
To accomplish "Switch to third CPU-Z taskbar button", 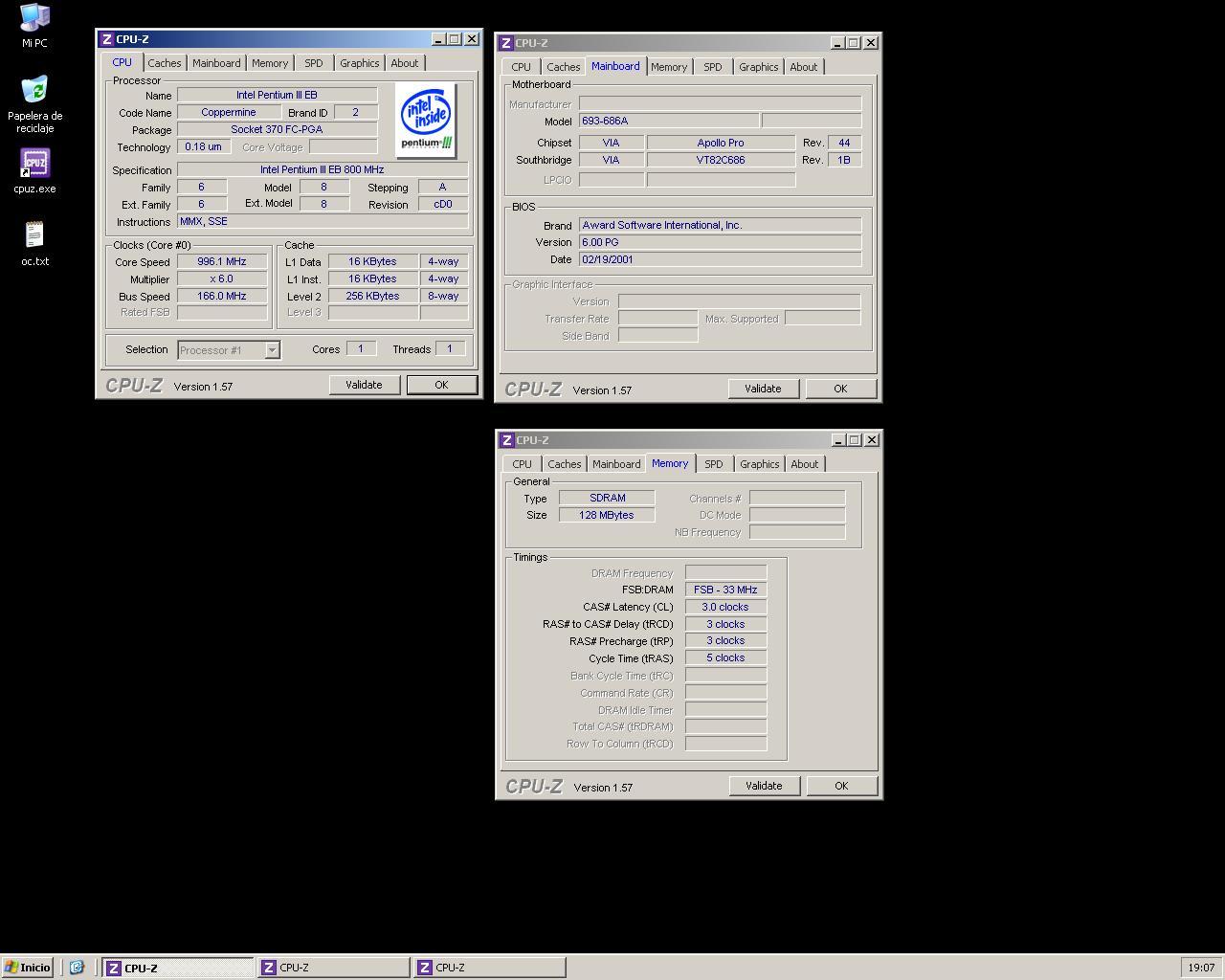I will point(489,968).
